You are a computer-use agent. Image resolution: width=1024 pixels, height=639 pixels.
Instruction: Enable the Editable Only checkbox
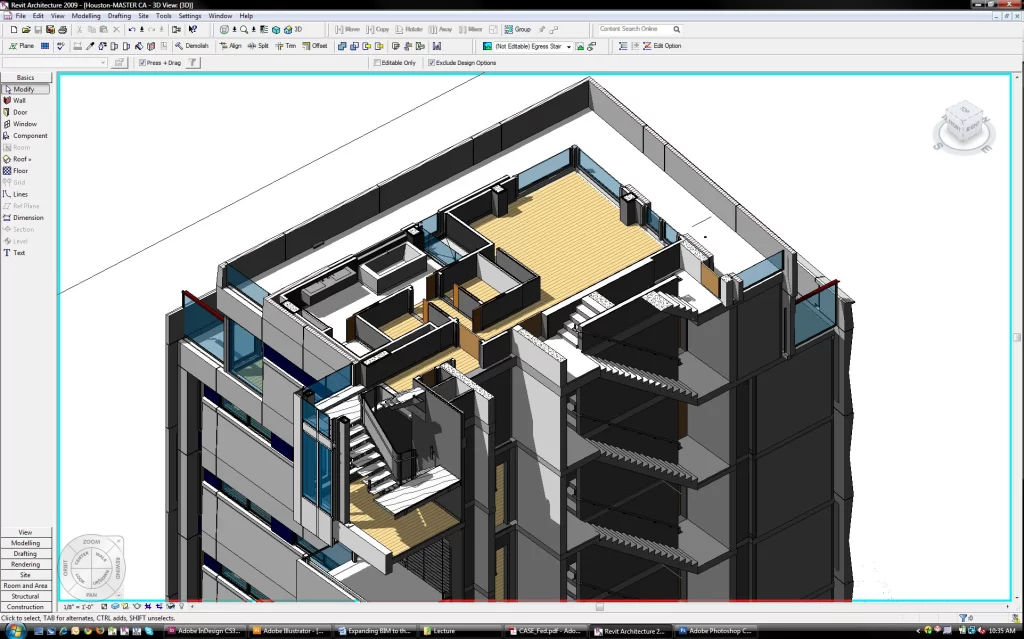[379, 62]
